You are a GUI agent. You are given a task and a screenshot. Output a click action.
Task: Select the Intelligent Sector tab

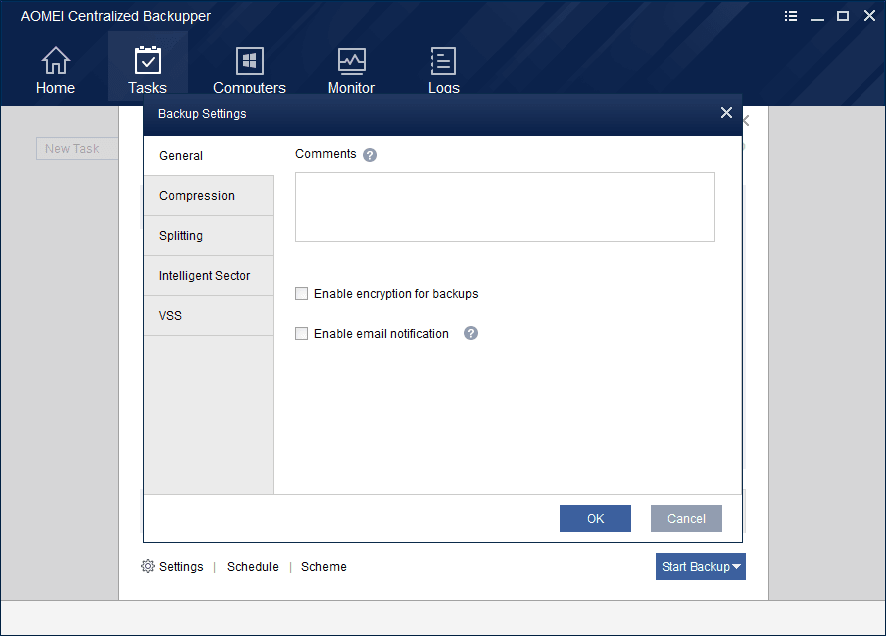point(209,276)
